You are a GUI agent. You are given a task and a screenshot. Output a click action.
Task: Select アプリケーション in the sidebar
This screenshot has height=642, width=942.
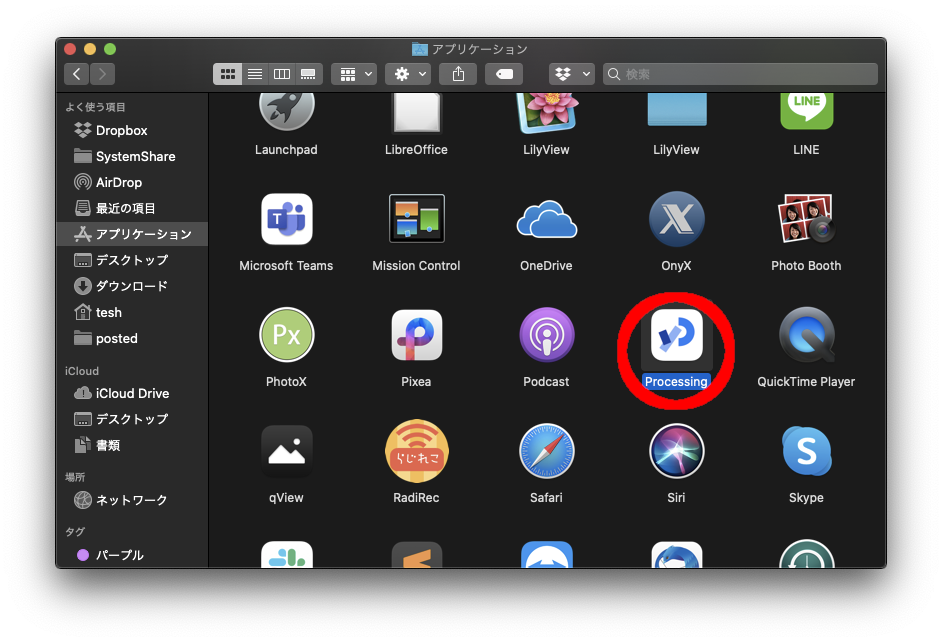[x=132, y=234]
